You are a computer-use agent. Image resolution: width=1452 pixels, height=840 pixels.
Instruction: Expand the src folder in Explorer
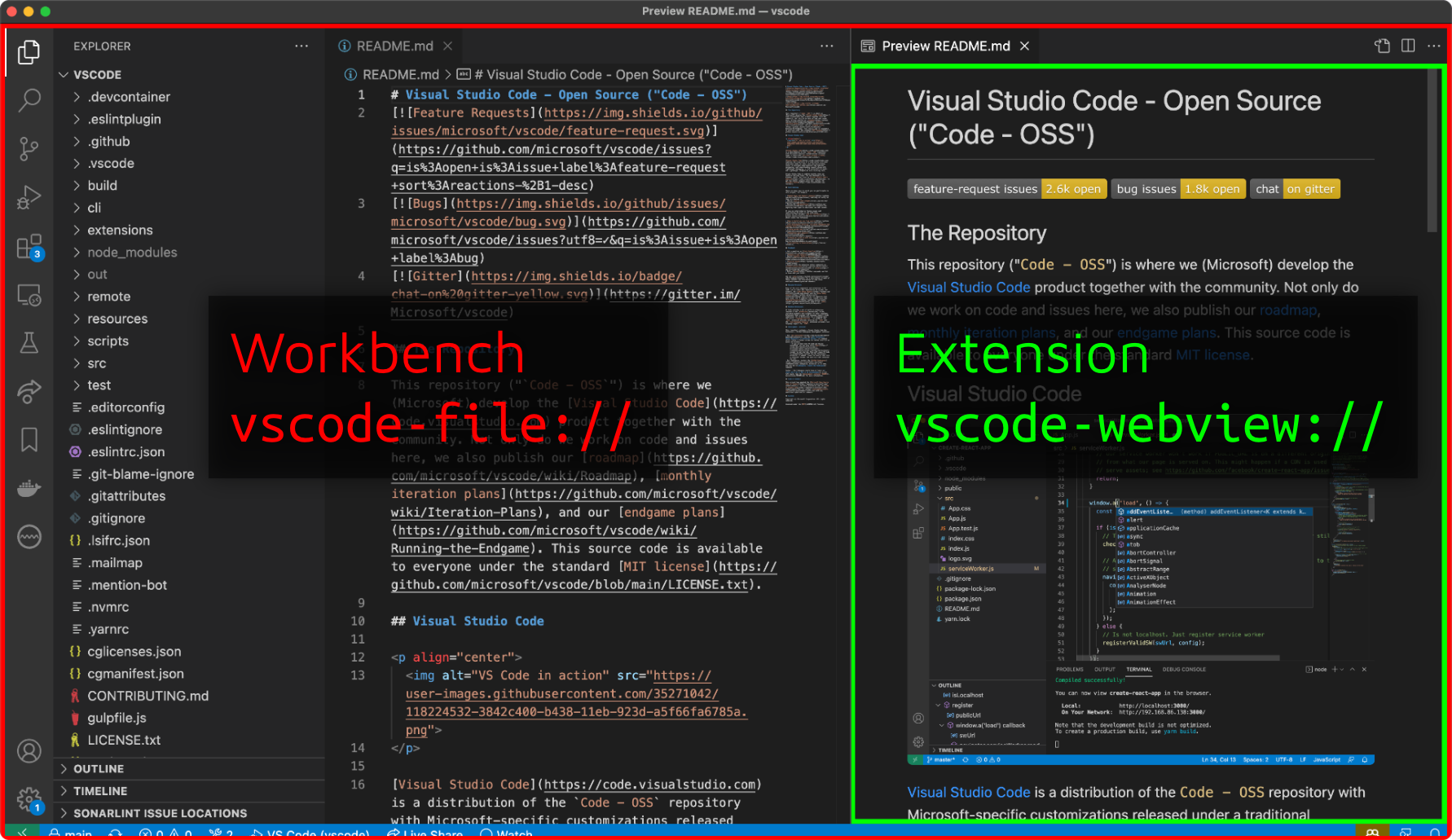click(95, 363)
